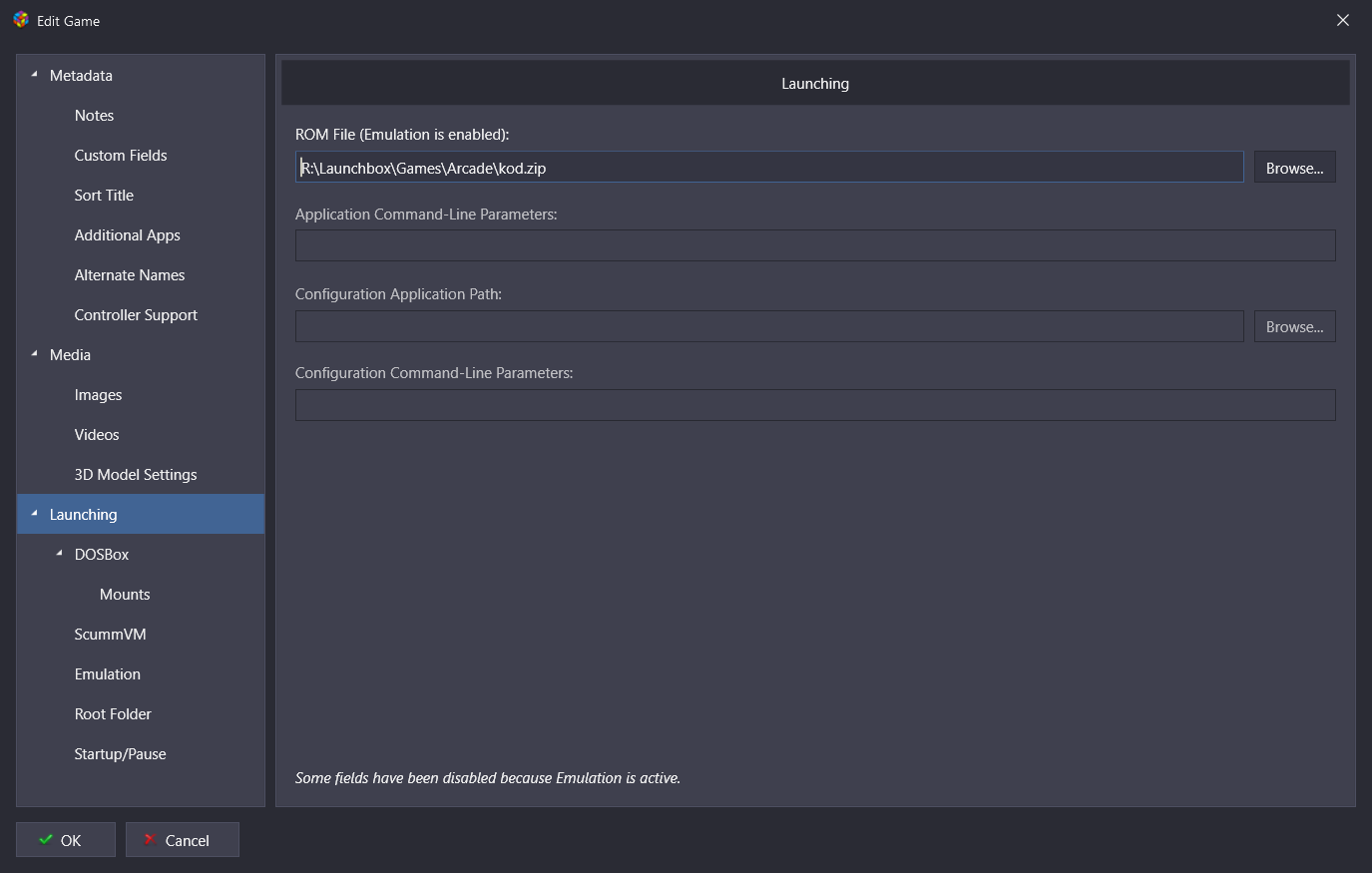The width and height of the screenshot is (1372, 873).
Task: Collapse the DOSBox tree node
Action: (x=59, y=554)
